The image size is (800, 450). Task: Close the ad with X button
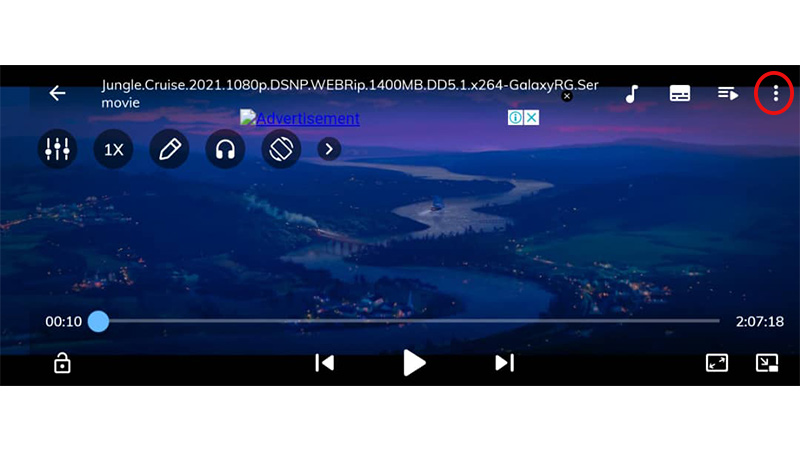532,118
